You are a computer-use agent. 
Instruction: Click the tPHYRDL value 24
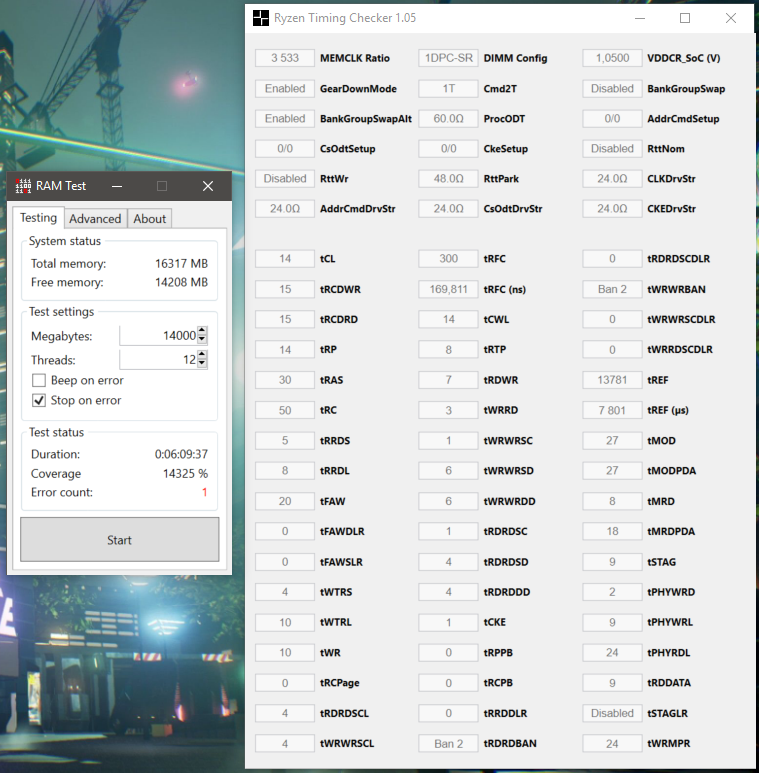click(x=612, y=653)
